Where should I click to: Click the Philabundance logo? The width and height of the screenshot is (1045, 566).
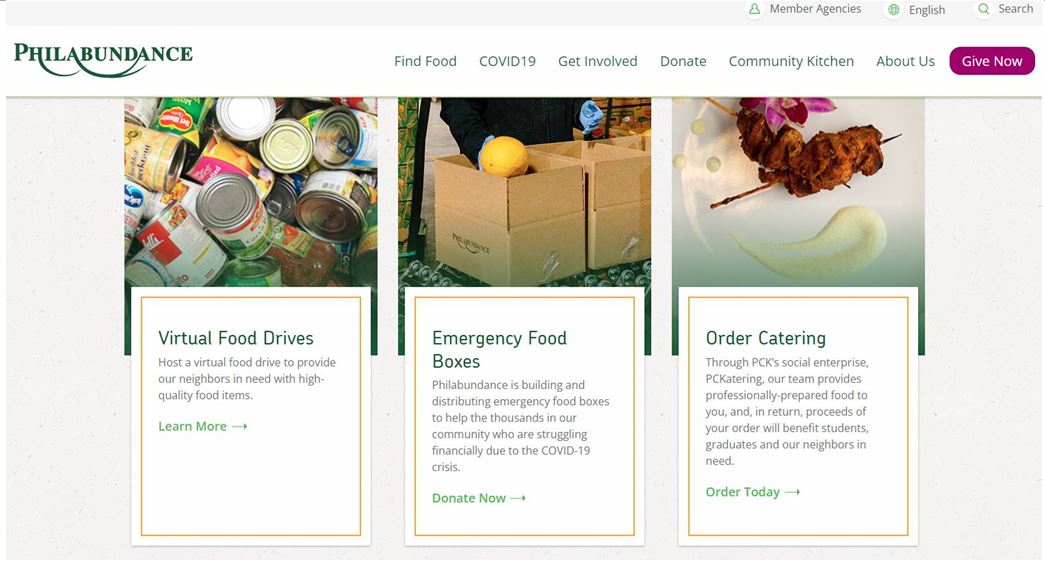click(103, 60)
